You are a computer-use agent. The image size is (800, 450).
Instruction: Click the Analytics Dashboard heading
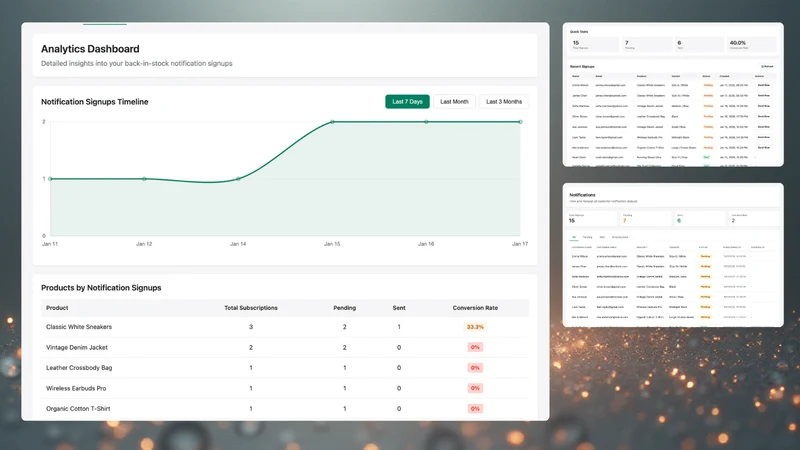90,49
